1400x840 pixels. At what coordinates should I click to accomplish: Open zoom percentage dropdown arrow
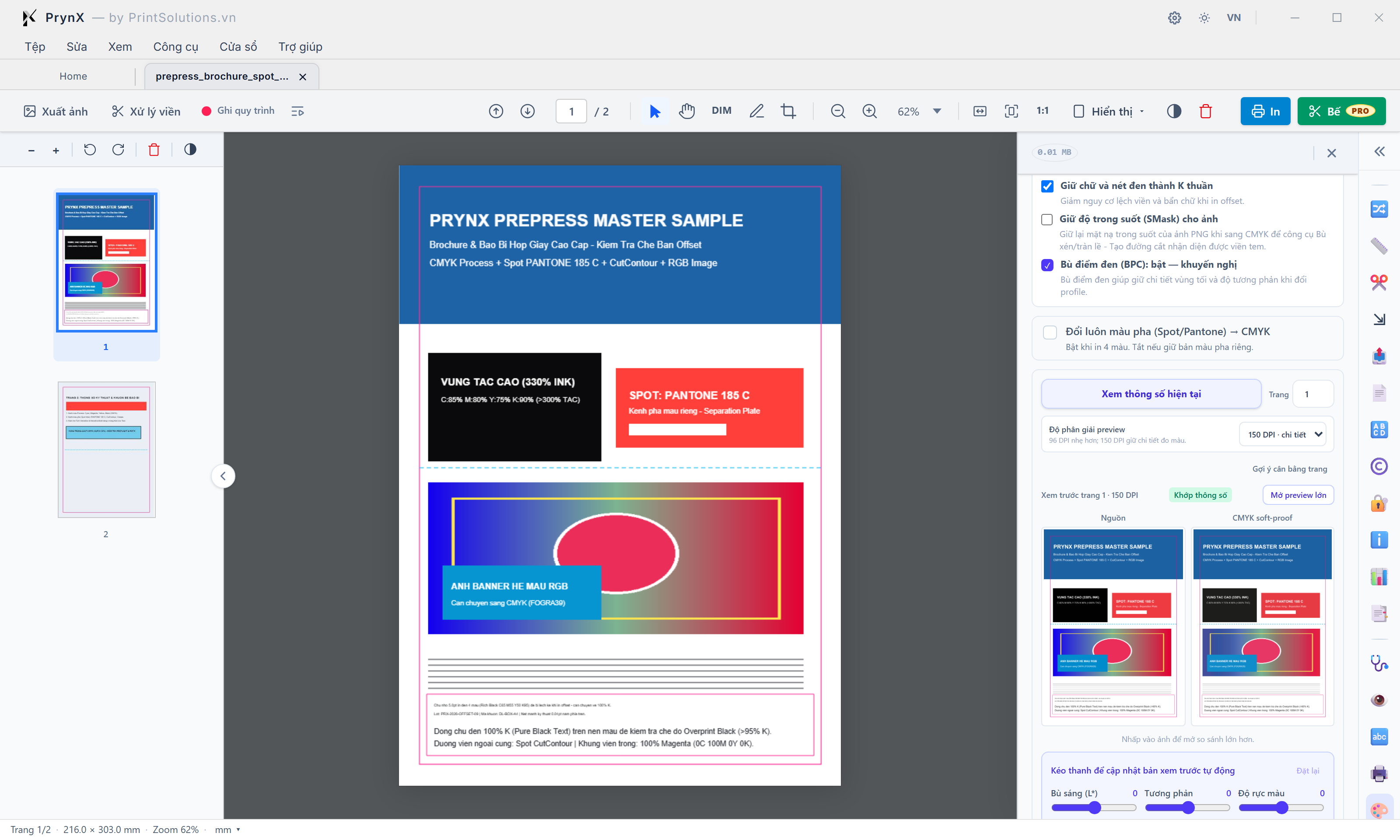tap(937, 112)
